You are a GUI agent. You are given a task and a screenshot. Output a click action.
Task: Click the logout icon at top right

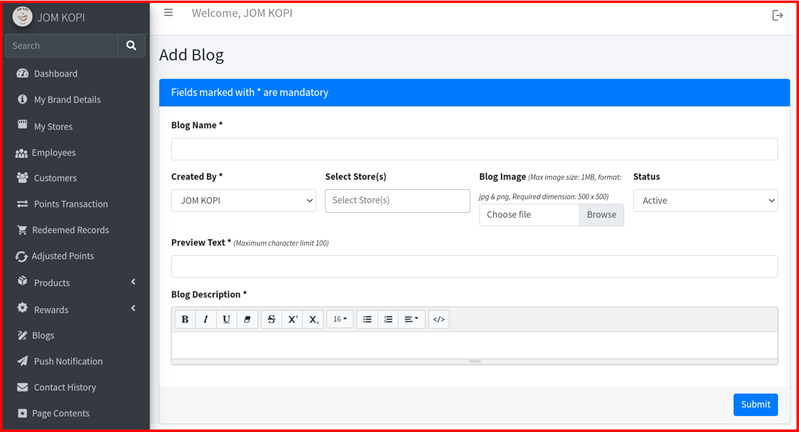click(x=778, y=15)
